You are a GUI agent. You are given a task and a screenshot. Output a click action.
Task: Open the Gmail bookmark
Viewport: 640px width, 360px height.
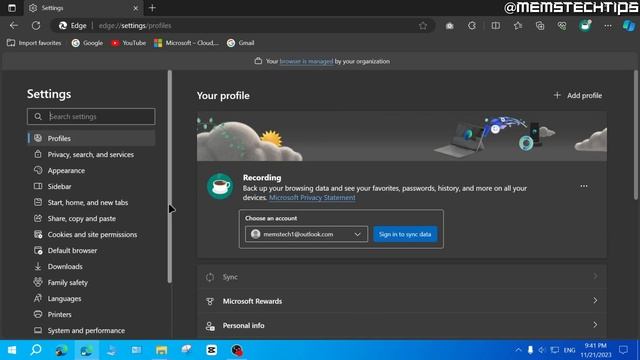click(240, 43)
